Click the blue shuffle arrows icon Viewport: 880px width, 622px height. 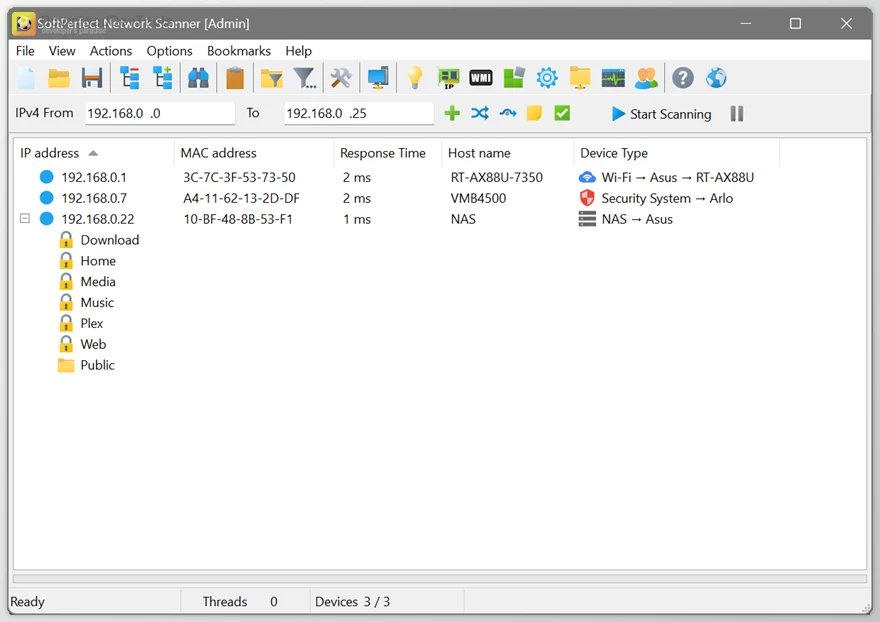pyautogui.click(x=480, y=113)
